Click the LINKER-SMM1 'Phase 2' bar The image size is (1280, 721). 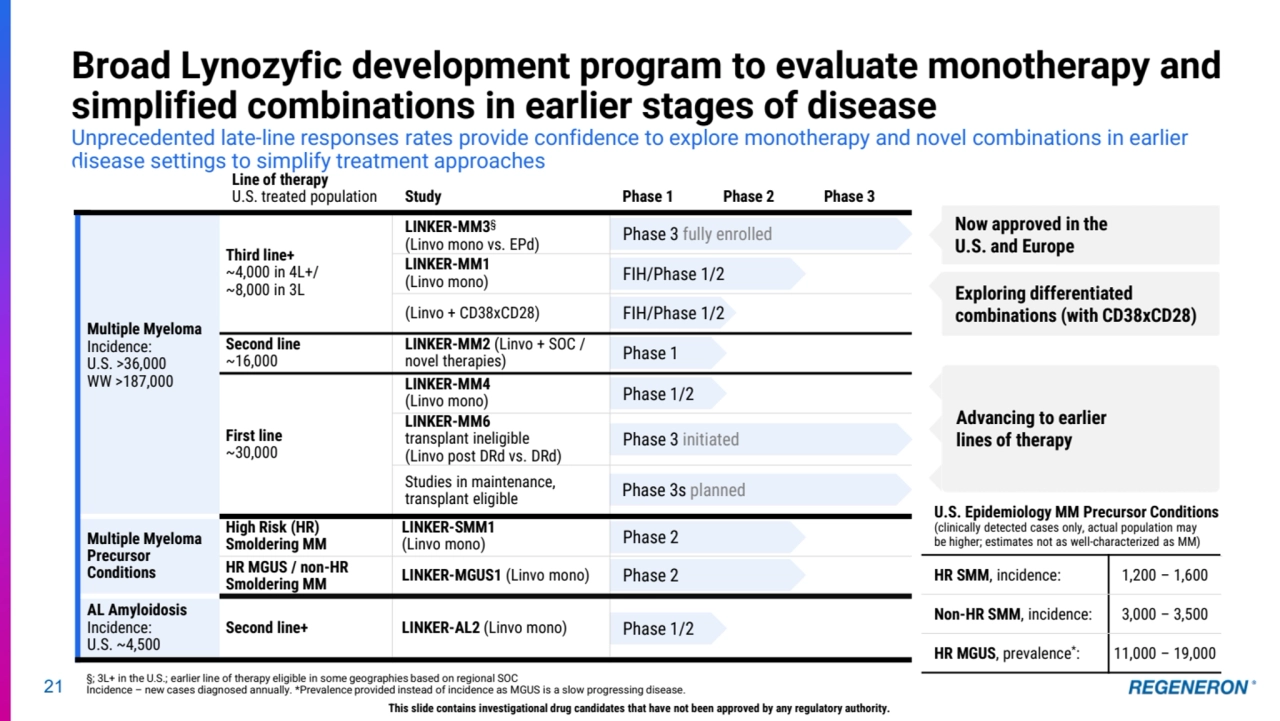[707, 537]
